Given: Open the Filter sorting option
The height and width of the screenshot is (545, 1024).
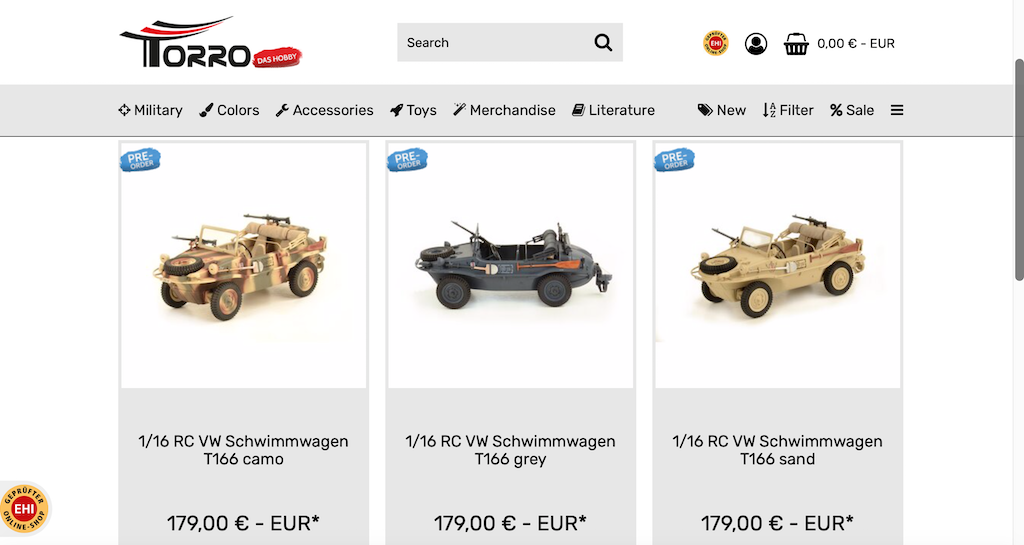Looking at the screenshot, I should 788,110.
